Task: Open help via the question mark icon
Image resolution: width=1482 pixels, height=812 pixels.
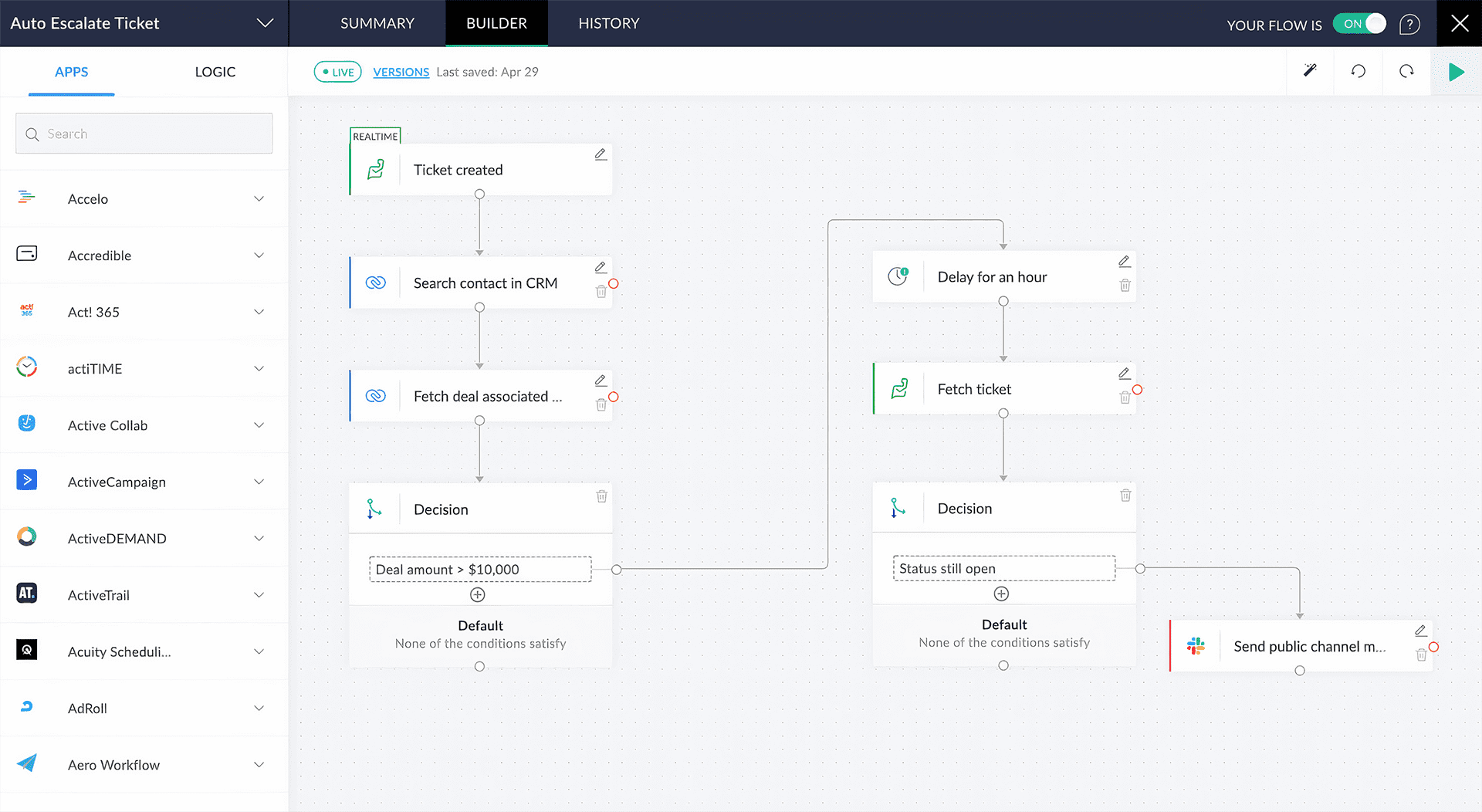Action: click(1409, 25)
